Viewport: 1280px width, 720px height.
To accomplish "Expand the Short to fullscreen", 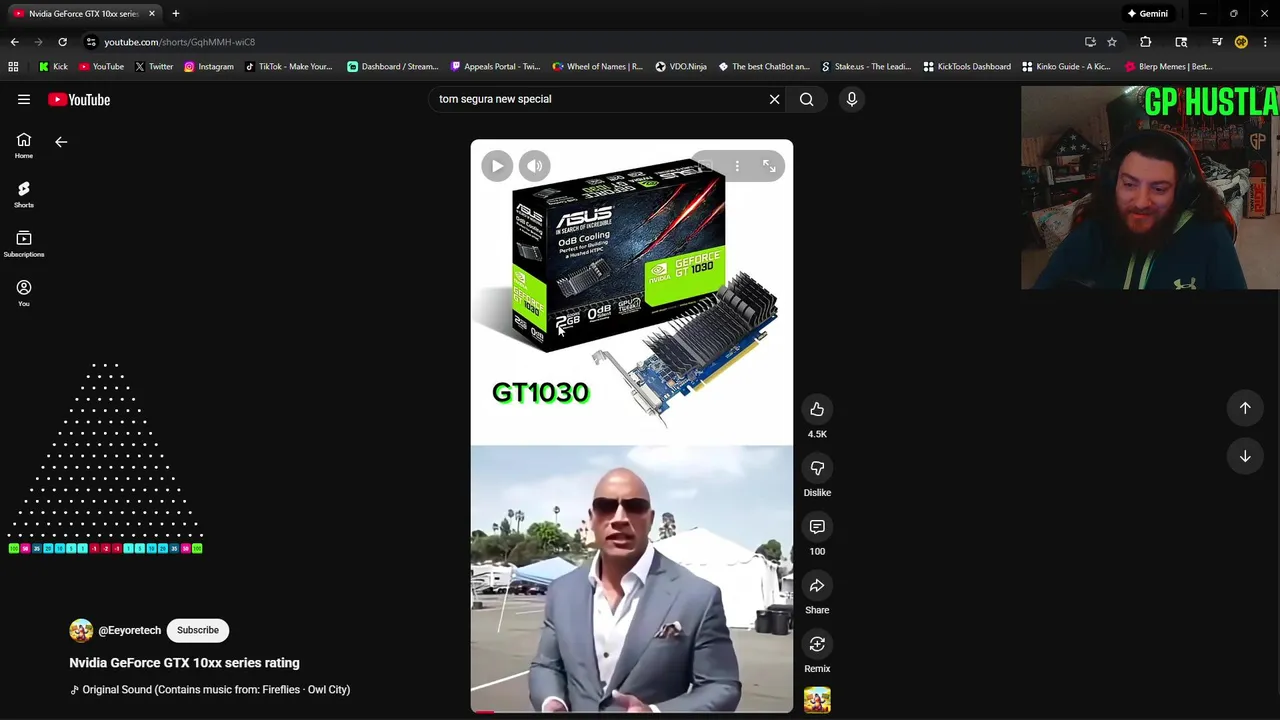I will tap(769, 166).
